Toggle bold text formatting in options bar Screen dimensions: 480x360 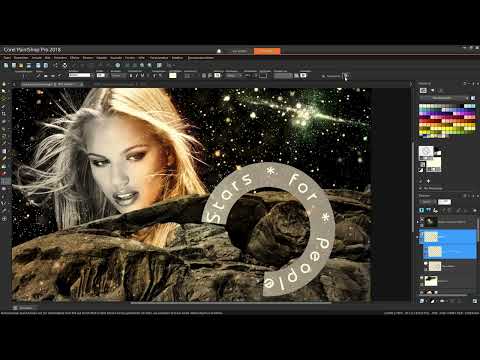pyautogui.click(x=131, y=76)
